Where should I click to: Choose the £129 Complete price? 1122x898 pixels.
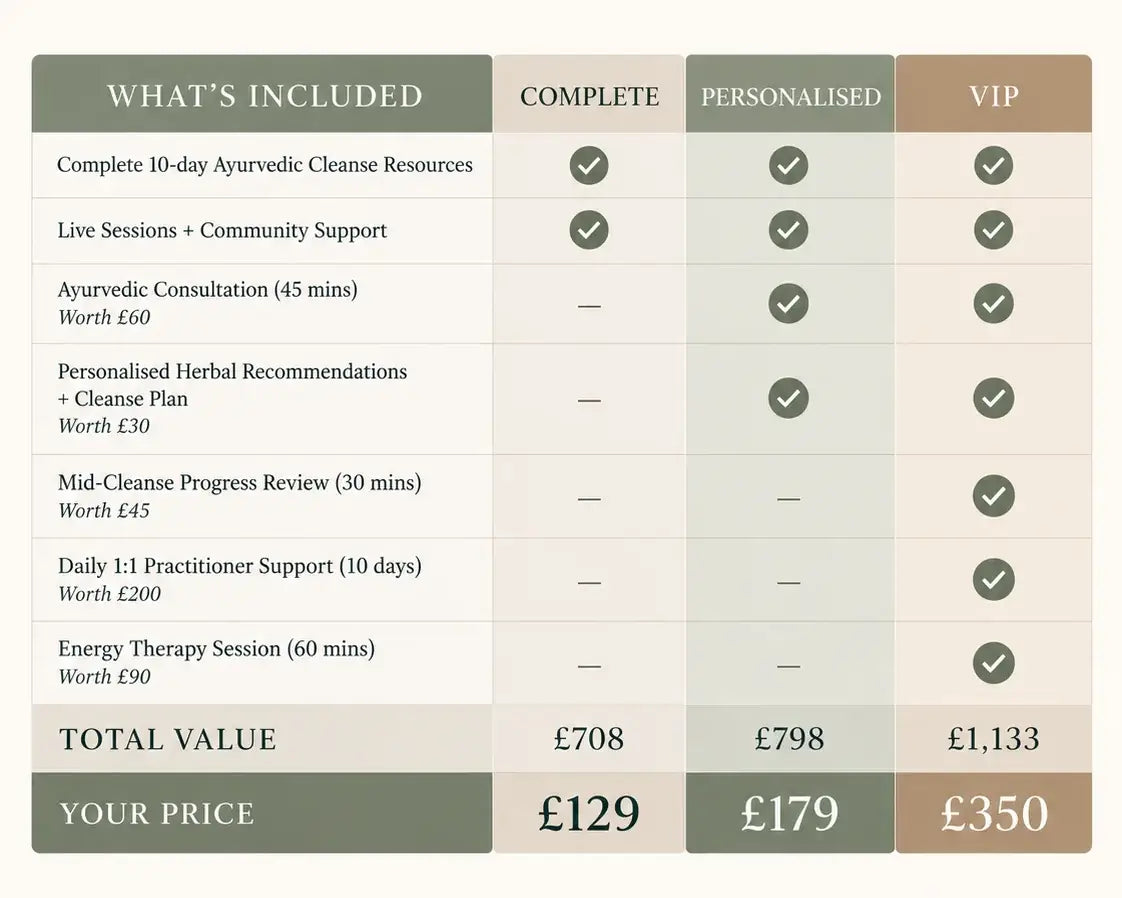tap(589, 813)
